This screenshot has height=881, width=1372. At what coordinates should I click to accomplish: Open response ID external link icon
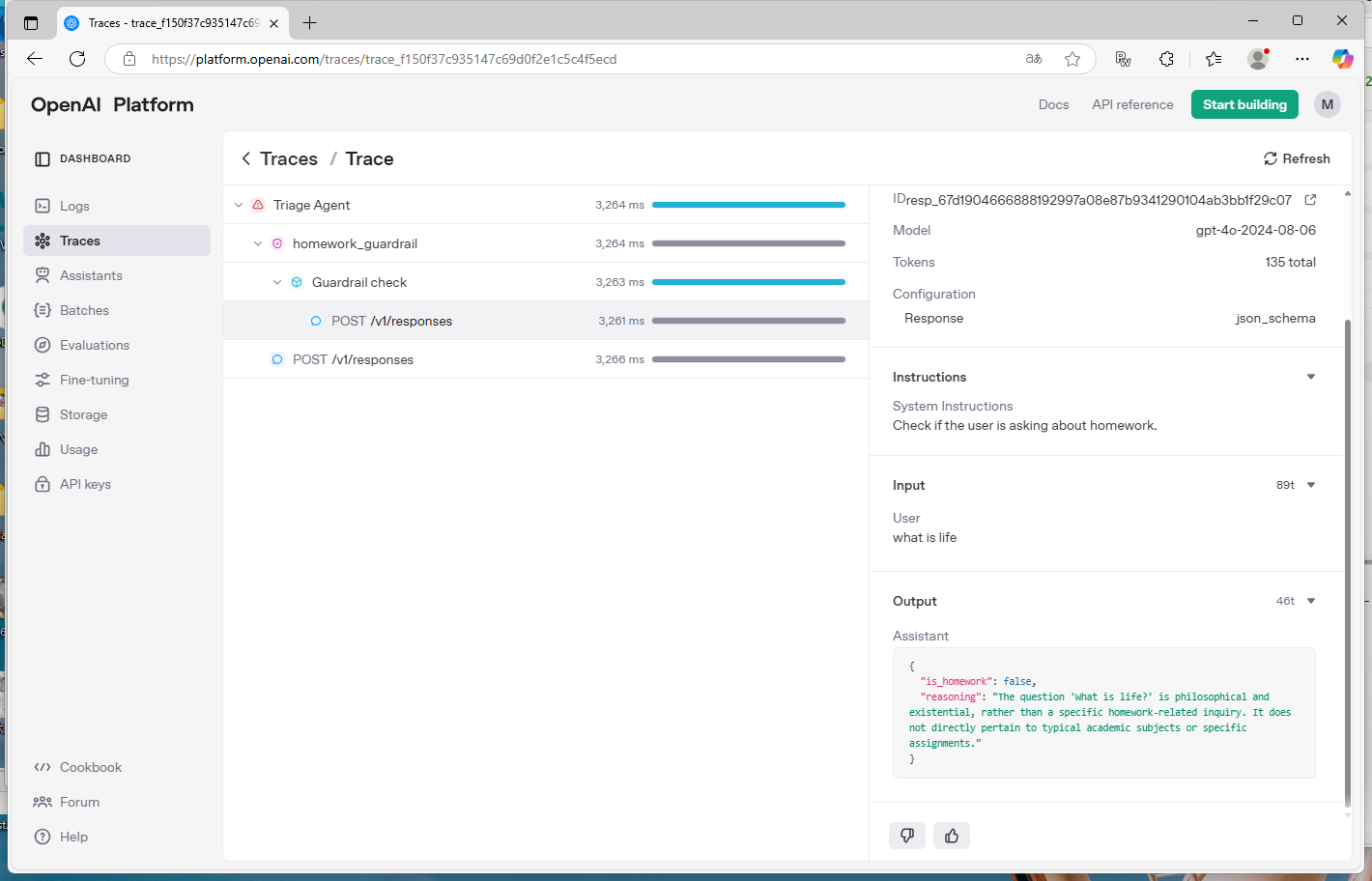(1310, 200)
